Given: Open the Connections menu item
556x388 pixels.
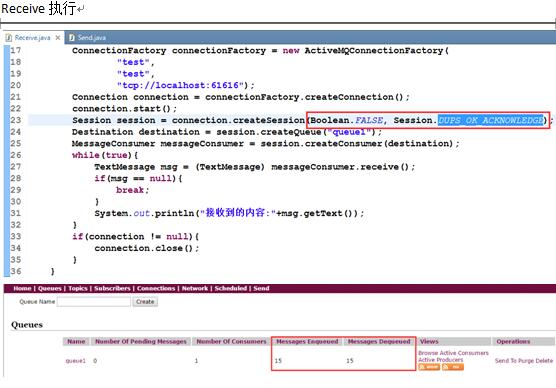Looking at the screenshot, I should (156, 288).
